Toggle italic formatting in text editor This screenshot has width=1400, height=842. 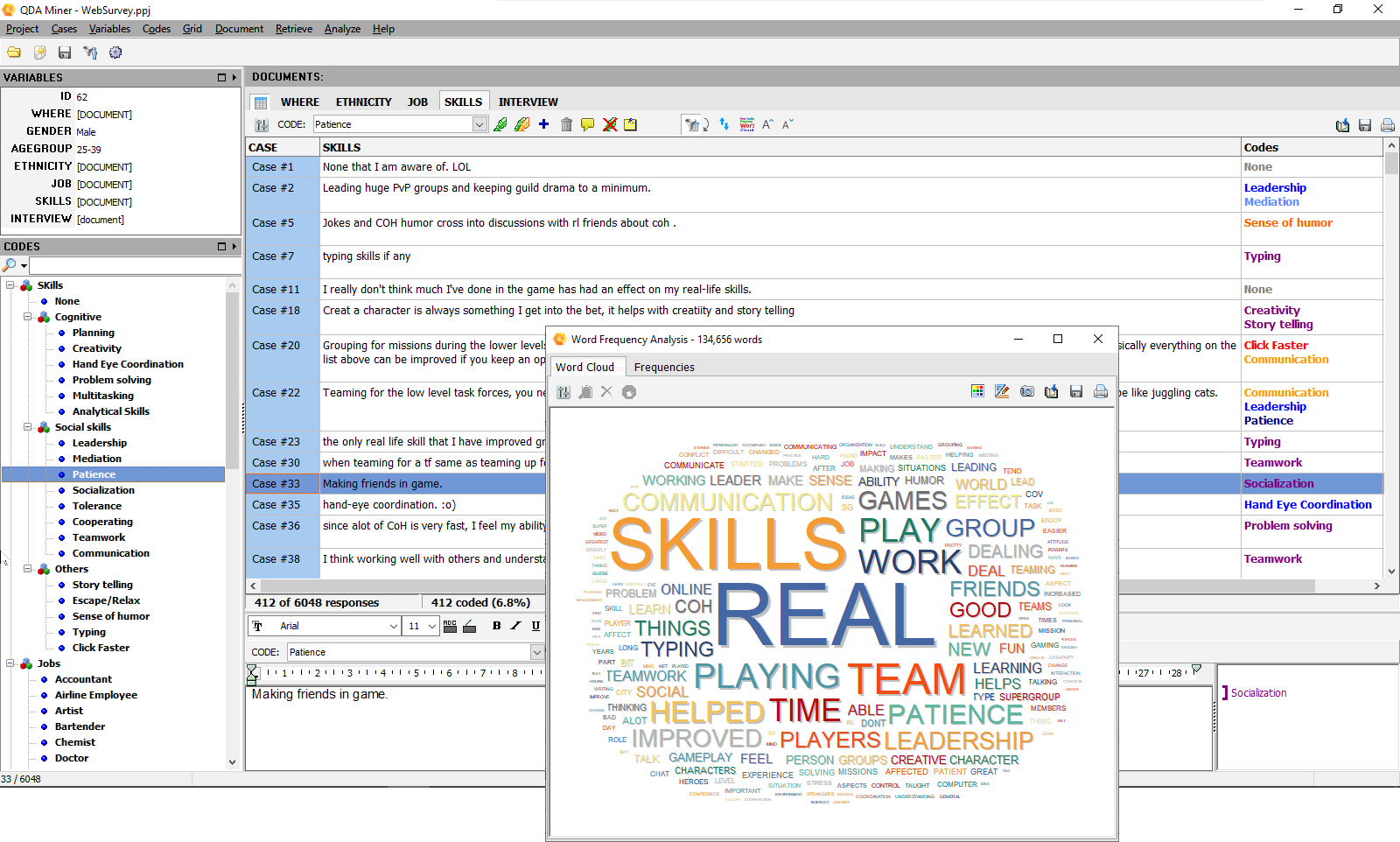click(x=516, y=626)
